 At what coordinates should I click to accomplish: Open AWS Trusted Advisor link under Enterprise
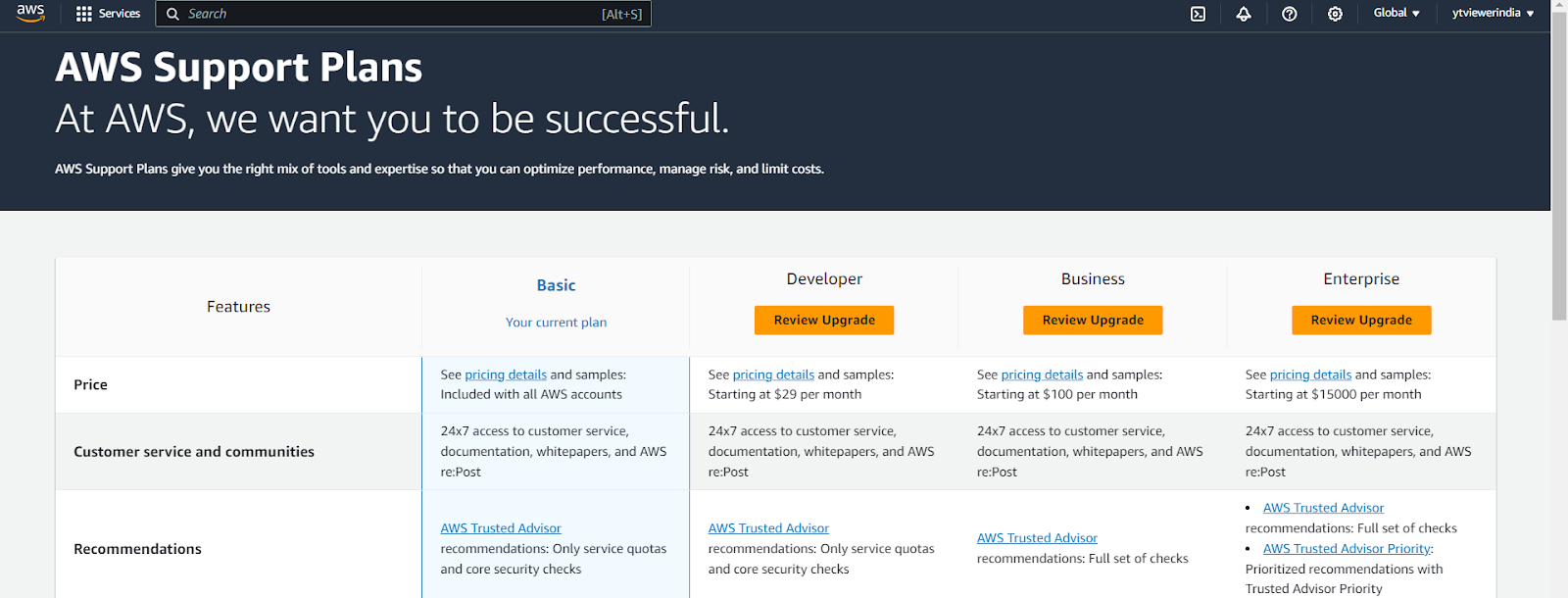[1323, 508]
